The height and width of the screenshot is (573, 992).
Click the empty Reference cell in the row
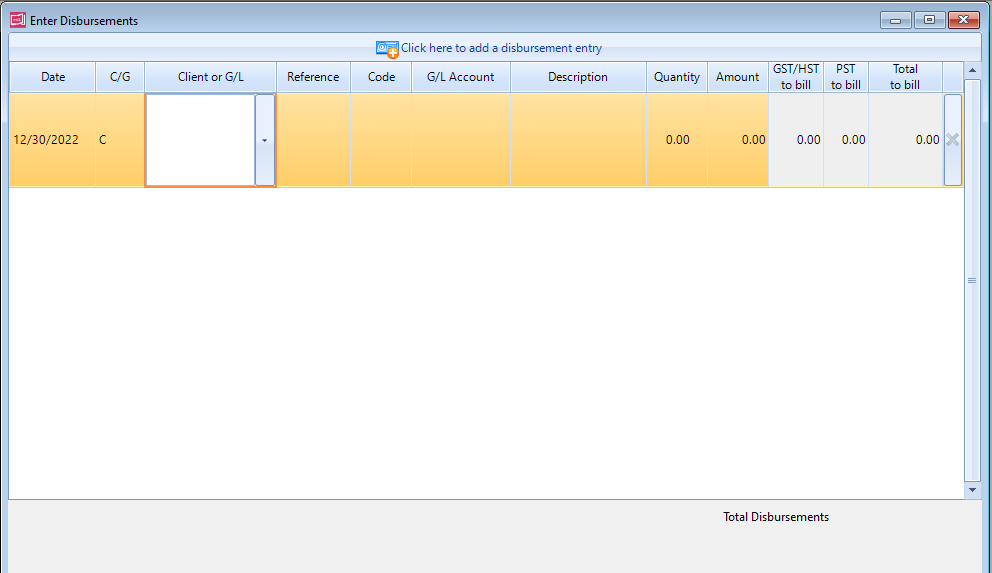click(x=314, y=140)
